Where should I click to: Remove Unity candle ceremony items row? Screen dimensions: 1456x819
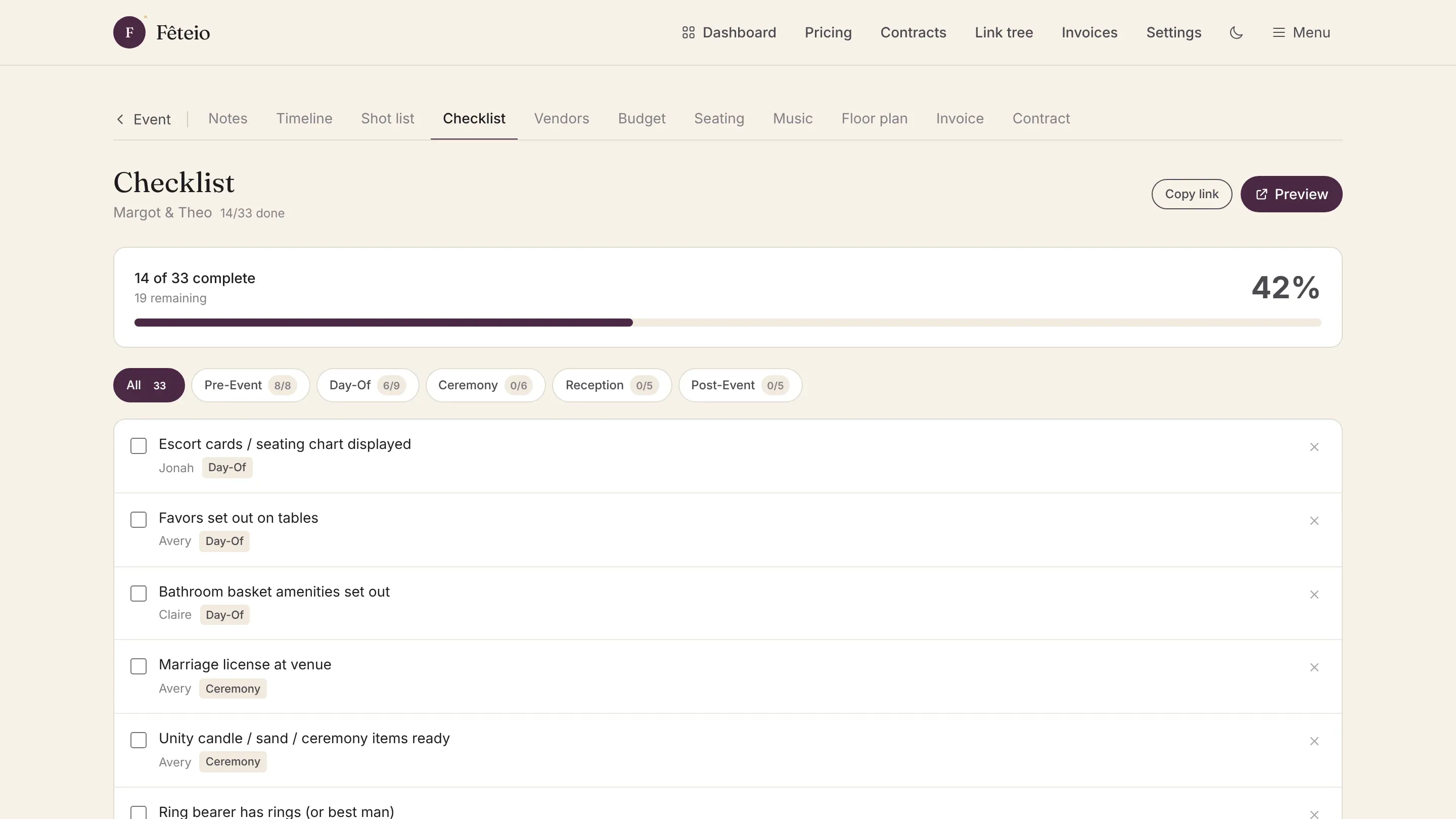[x=1314, y=741]
